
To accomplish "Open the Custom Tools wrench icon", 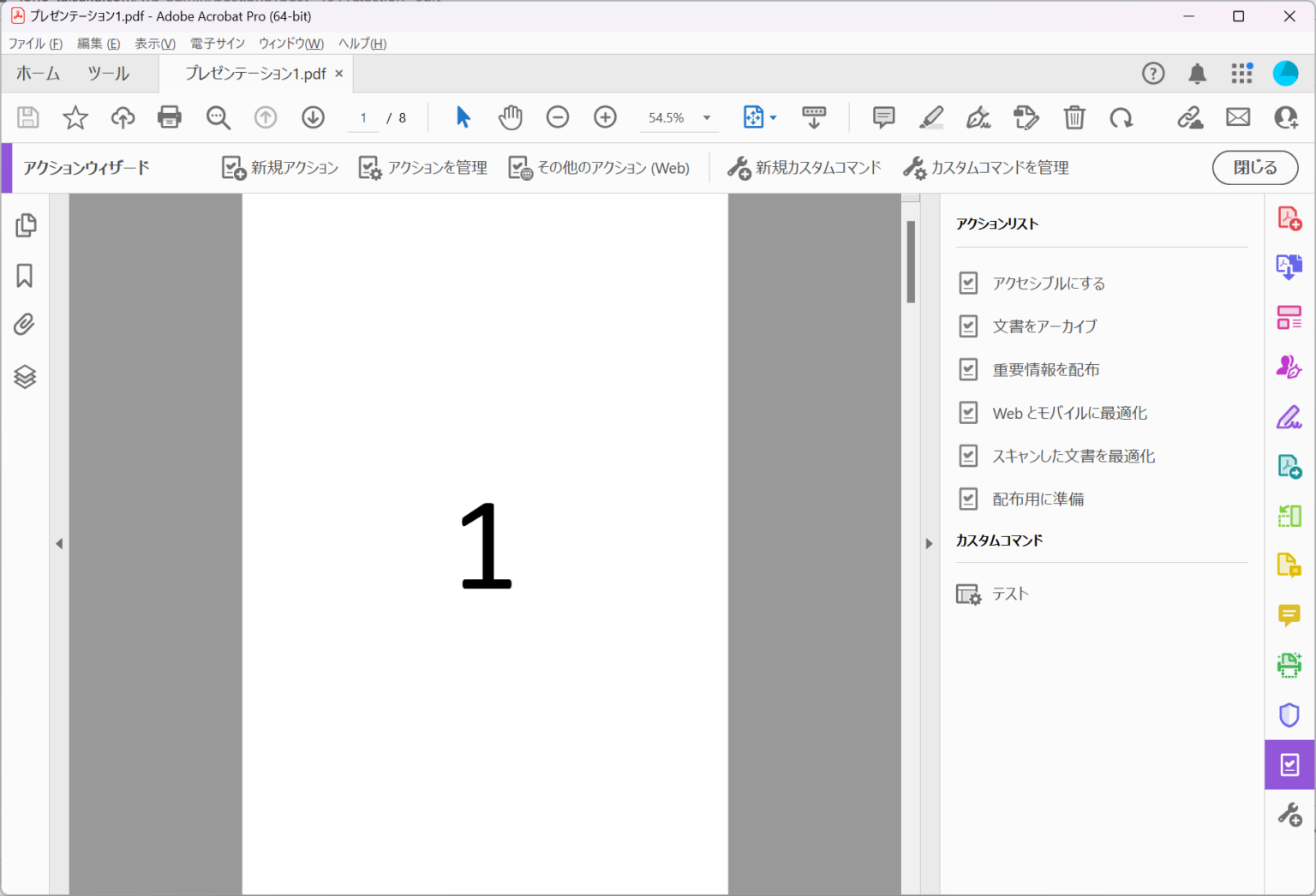I will [1289, 814].
